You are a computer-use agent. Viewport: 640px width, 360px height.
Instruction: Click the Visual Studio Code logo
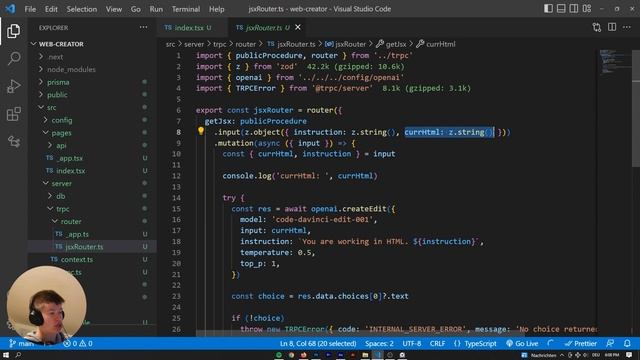(10, 9)
